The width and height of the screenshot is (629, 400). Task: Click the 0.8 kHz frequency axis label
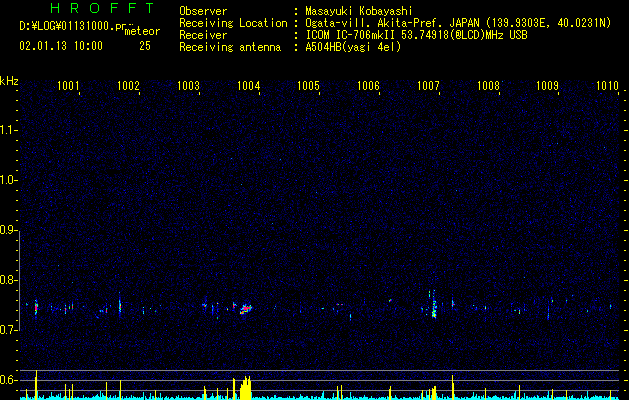(x=9, y=280)
